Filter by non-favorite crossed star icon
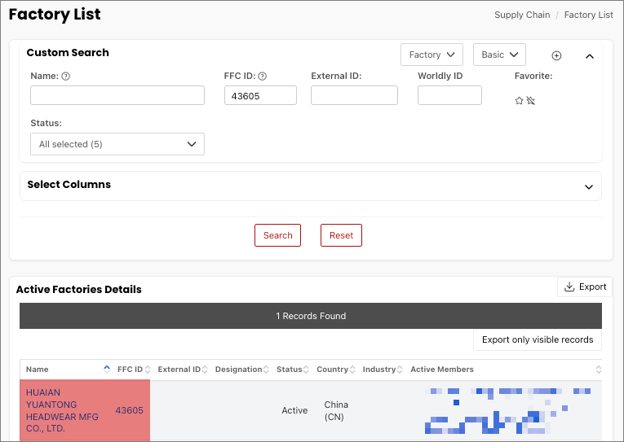Viewport: 624px width, 442px height. pos(530,100)
